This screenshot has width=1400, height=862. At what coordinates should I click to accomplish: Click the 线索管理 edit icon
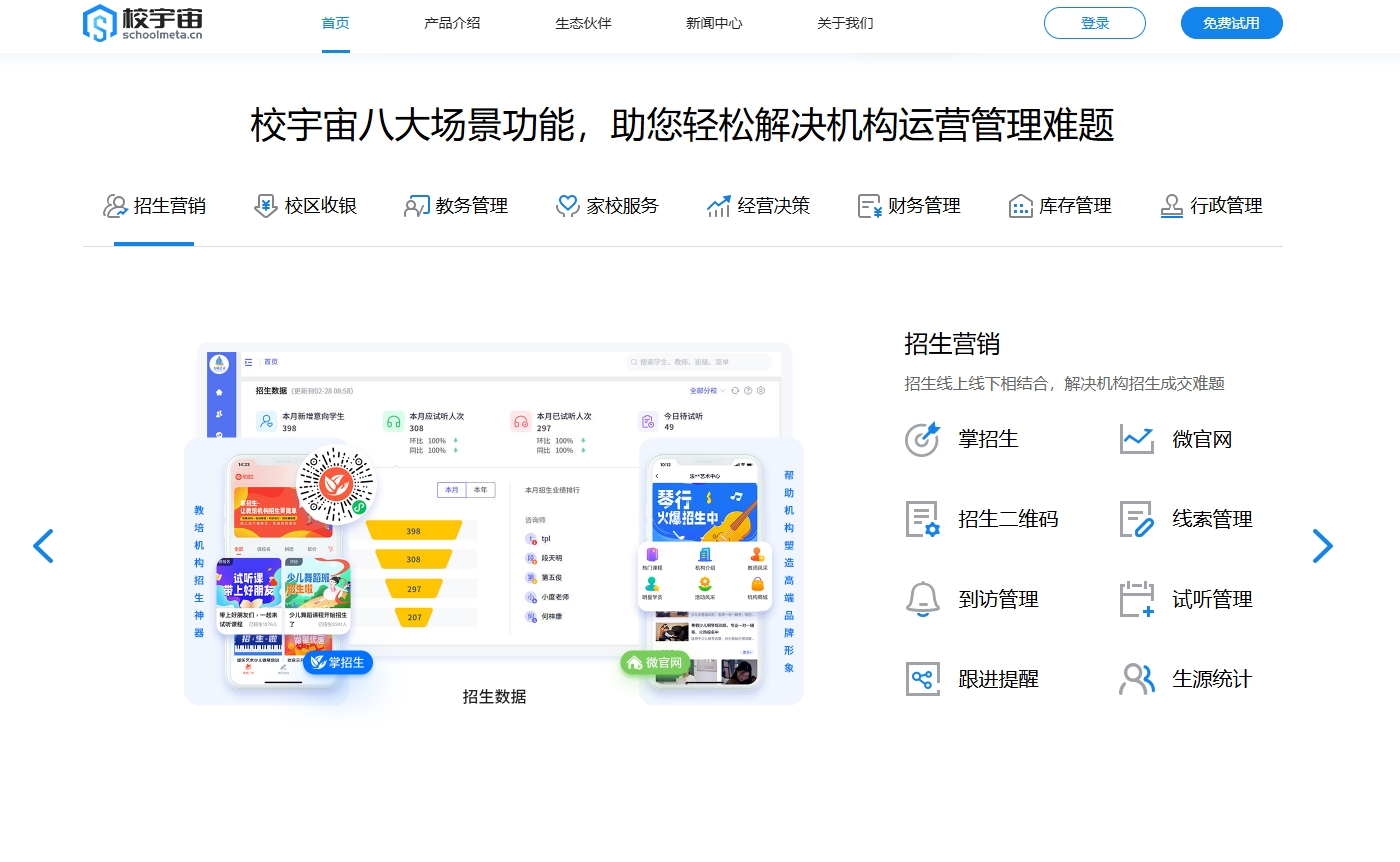point(1137,519)
